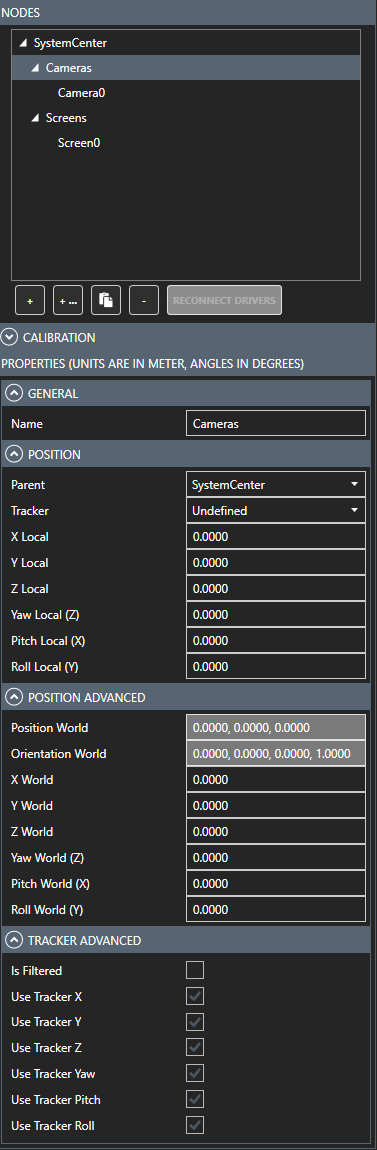Collapse the Position Advanced section
Screen dimensions: 377x1150
(x=13, y=697)
